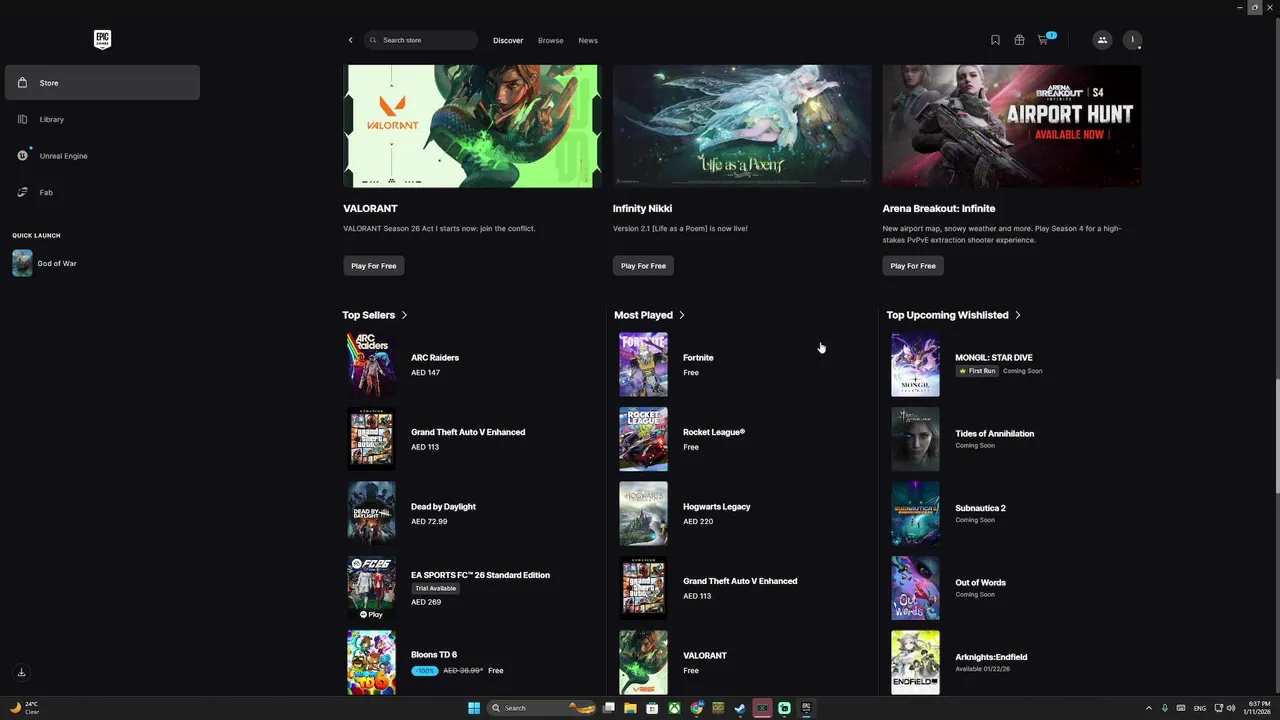Click the First Run badge on MONGIL
The image size is (1280, 720).
(x=977, y=371)
